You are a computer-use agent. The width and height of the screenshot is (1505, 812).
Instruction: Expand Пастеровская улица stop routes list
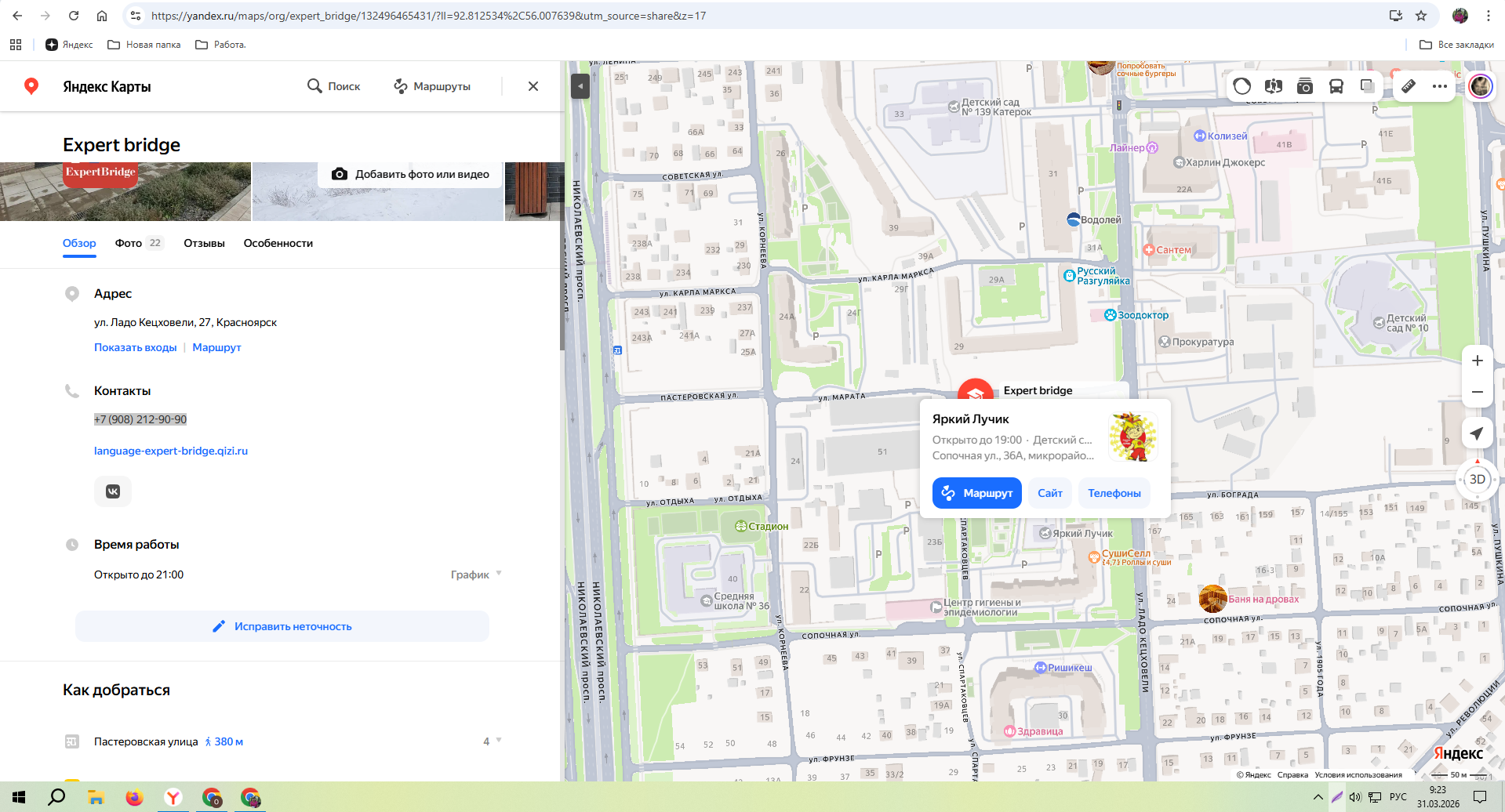[x=493, y=741]
